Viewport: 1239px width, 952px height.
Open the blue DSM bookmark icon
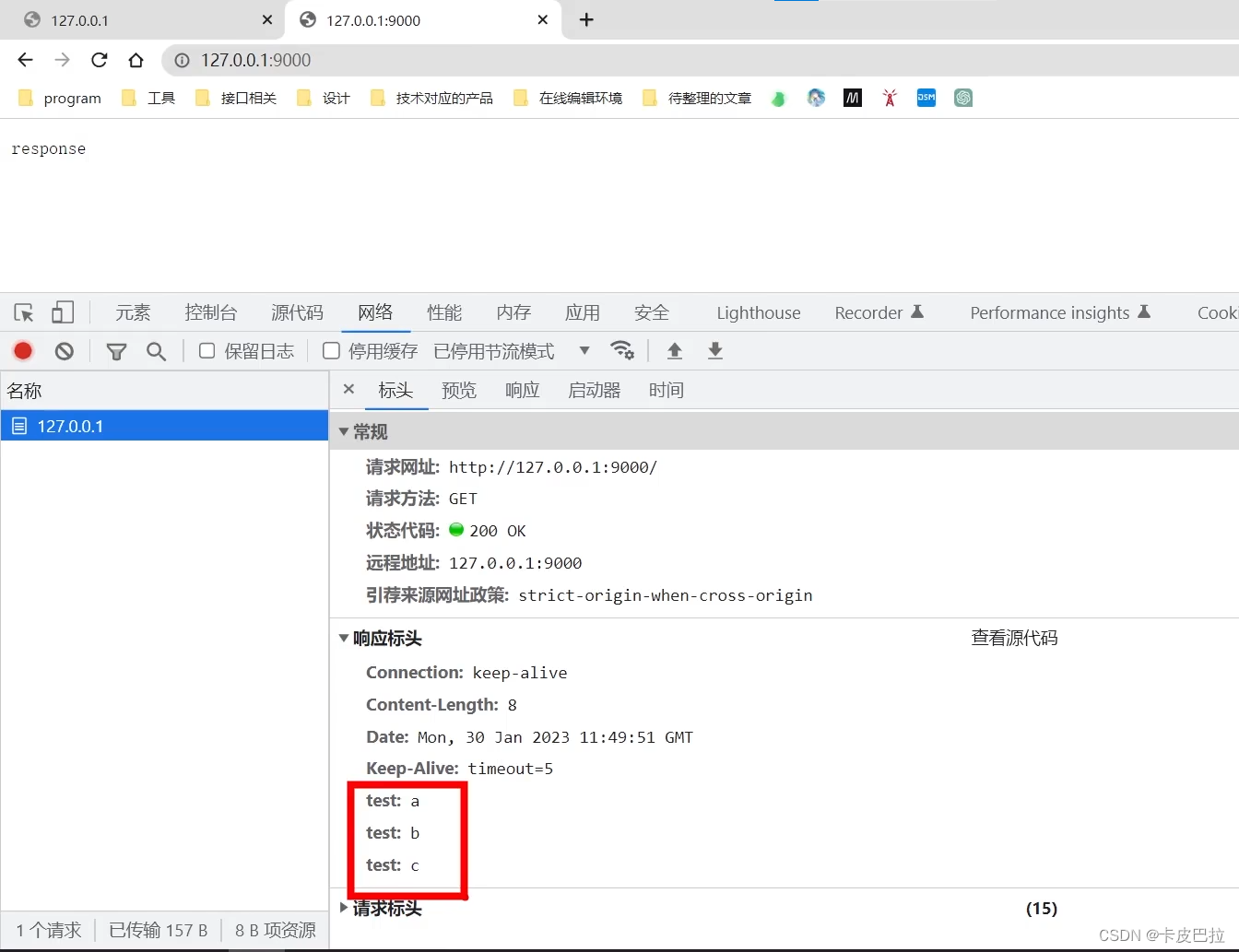pos(926,98)
